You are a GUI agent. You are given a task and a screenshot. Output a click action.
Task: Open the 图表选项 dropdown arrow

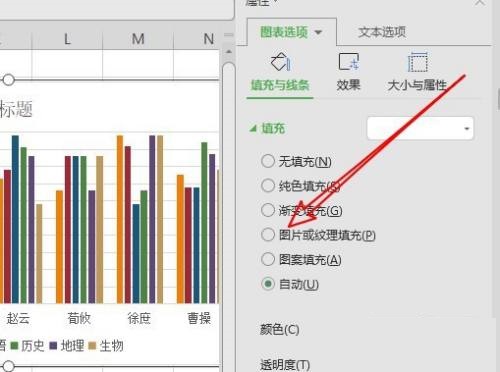[318, 32]
